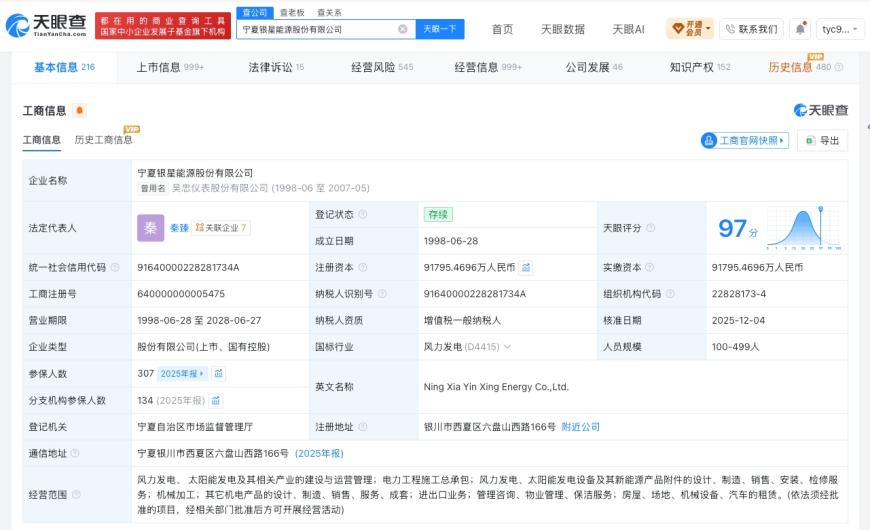Click the help icon next to 登记状态
This screenshot has height=530, width=870.
(363, 214)
